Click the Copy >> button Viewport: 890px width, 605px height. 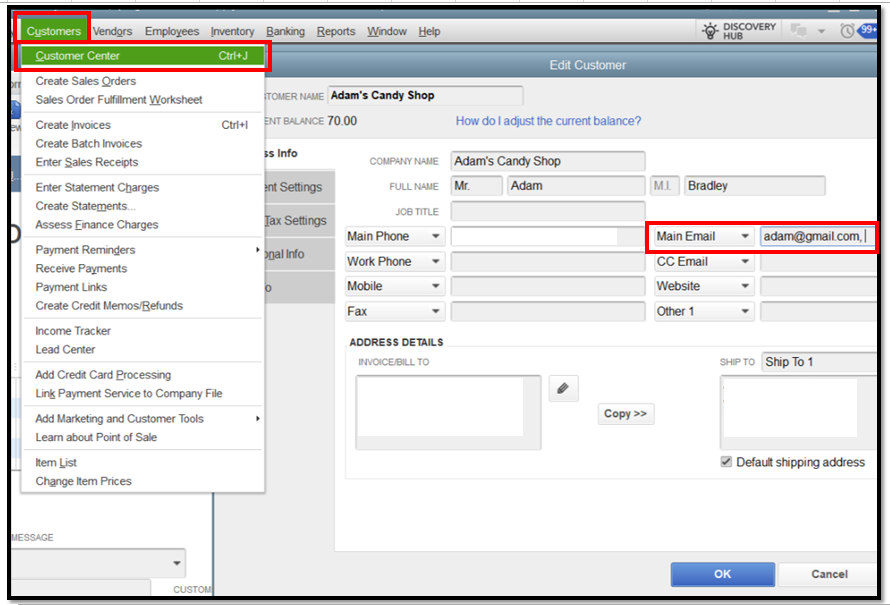point(625,414)
